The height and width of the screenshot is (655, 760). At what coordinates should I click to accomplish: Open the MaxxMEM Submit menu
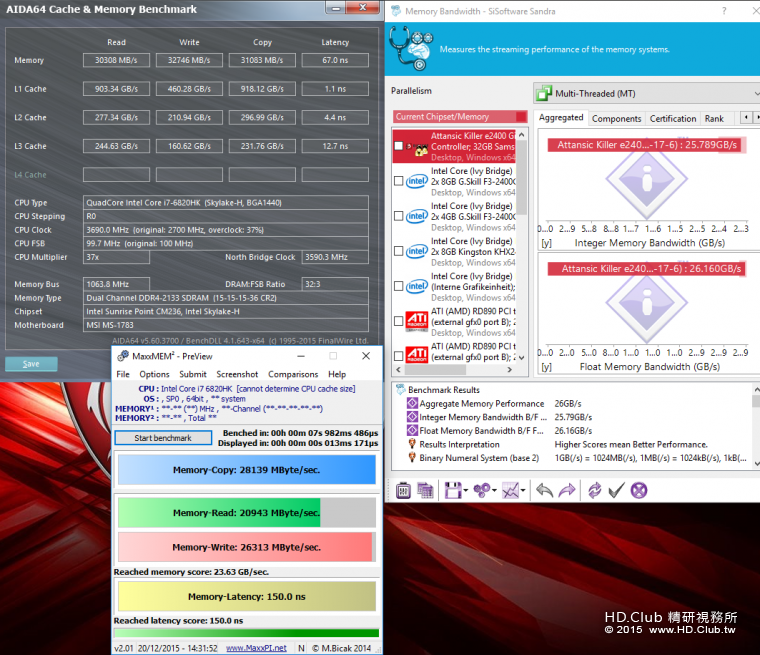193,374
